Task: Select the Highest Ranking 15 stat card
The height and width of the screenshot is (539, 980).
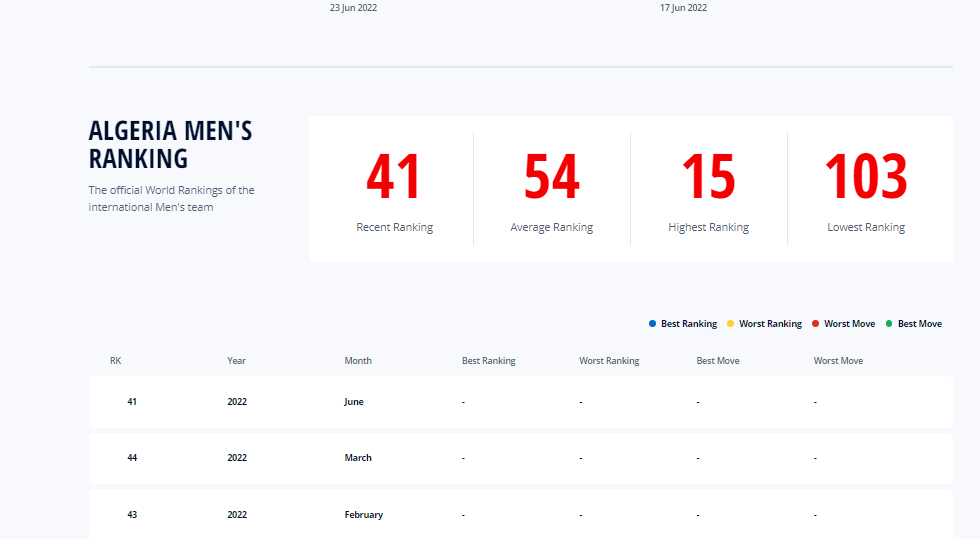Action: (x=708, y=190)
